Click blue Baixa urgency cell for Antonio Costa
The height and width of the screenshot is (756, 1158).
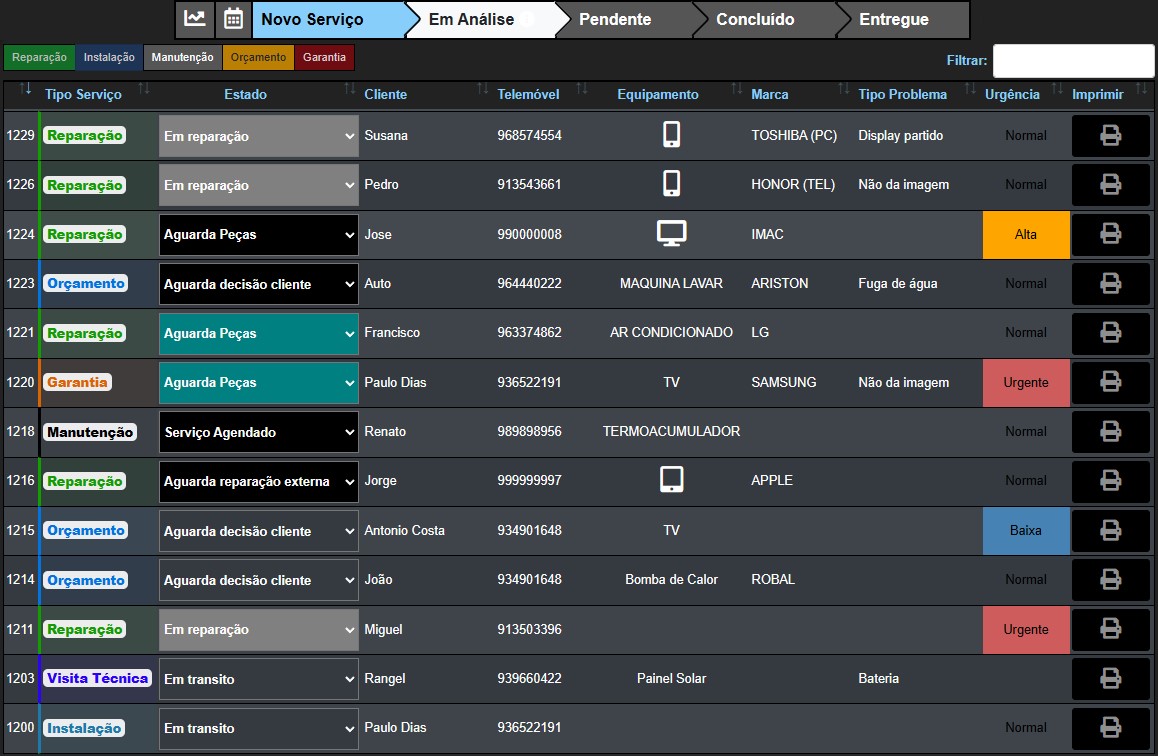[1026, 531]
